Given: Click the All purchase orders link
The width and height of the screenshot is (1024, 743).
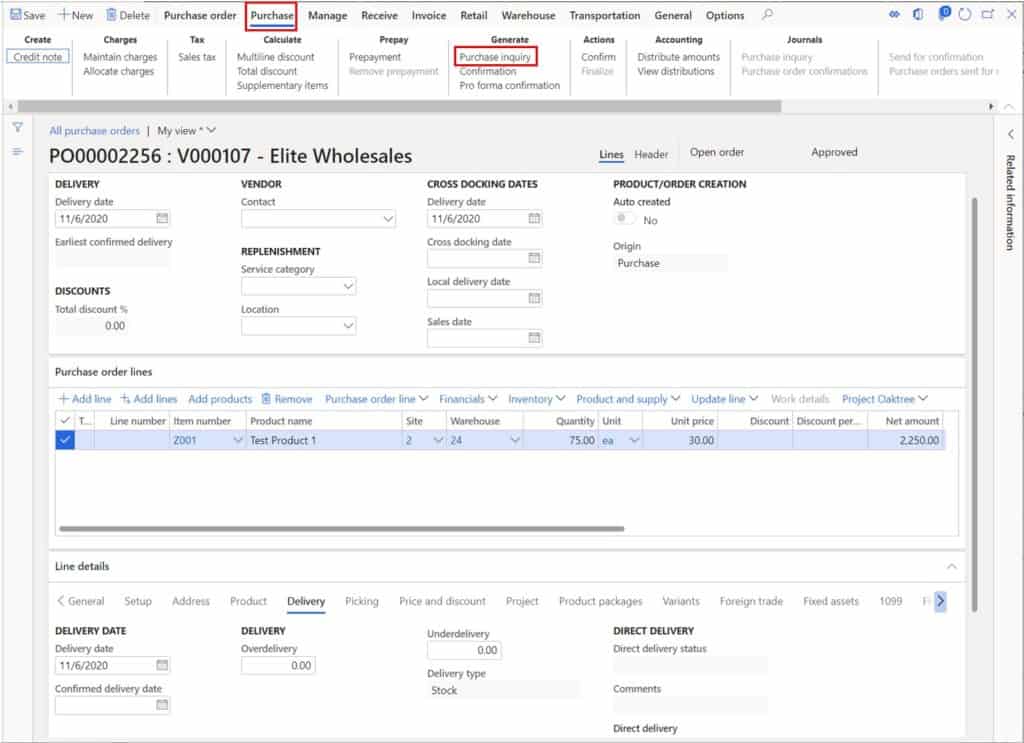Looking at the screenshot, I should click(95, 130).
